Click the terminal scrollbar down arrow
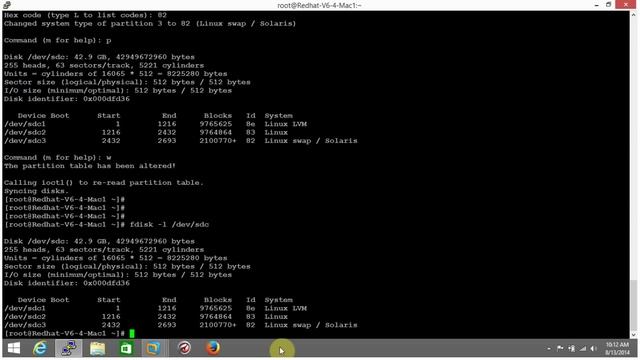Image resolution: width=640 pixels, height=360 pixels. coord(634,335)
